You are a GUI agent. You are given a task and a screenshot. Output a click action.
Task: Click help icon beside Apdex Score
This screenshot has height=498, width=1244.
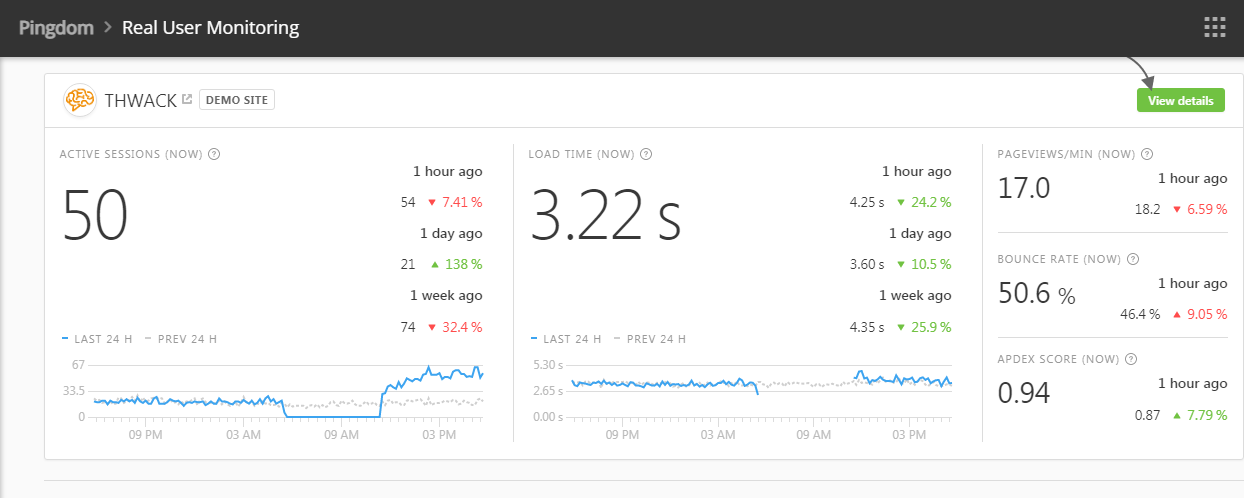click(x=1133, y=359)
